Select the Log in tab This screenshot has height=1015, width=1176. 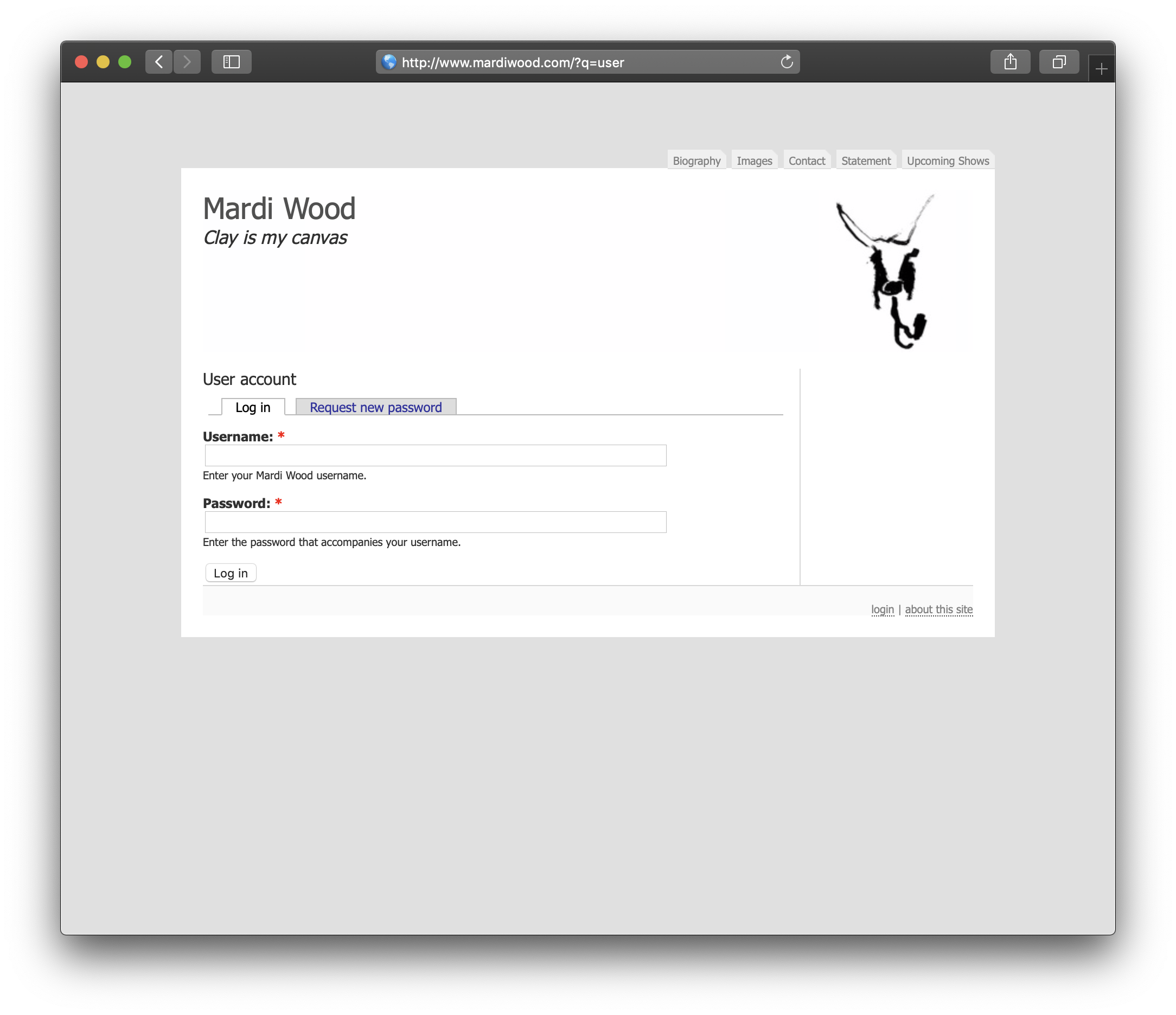coord(253,407)
